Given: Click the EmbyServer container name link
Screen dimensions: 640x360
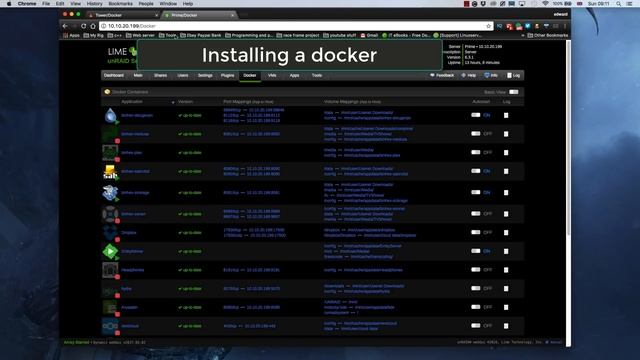Looking at the screenshot, I should pos(132,251).
